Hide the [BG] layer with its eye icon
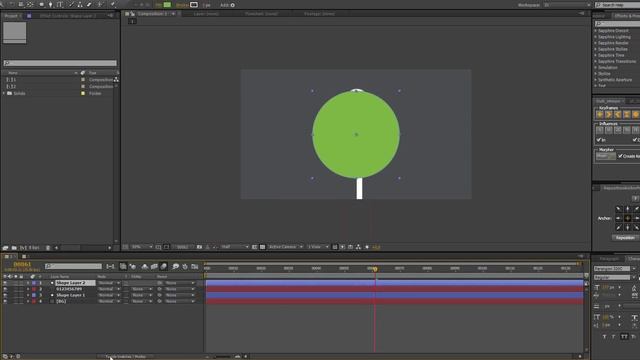This screenshot has height=360, width=640. [5, 301]
